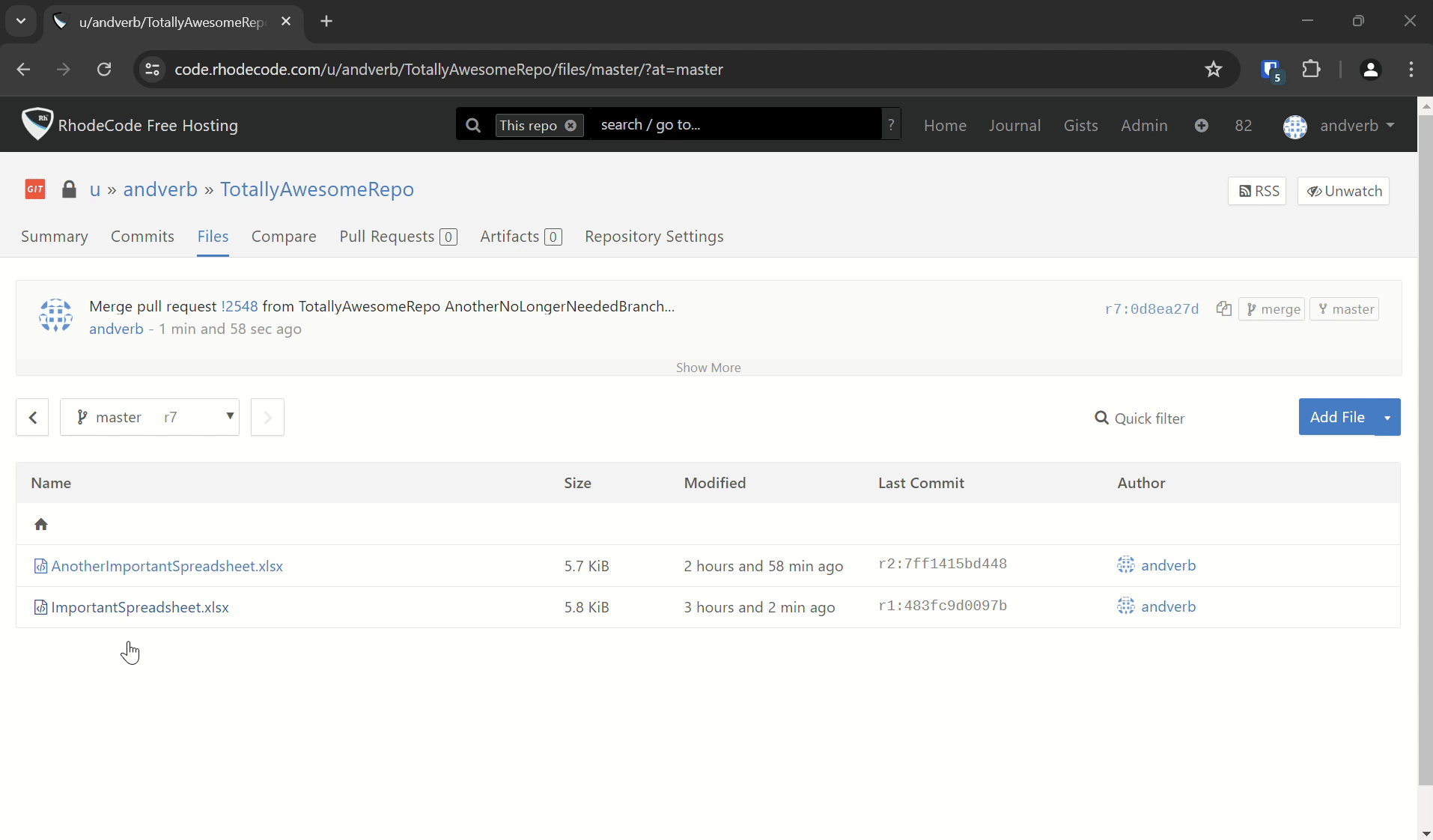This screenshot has height=840, width=1433.
Task: Click the file icon of ImportantSpreadsheet.xlsx
Action: click(40, 607)
